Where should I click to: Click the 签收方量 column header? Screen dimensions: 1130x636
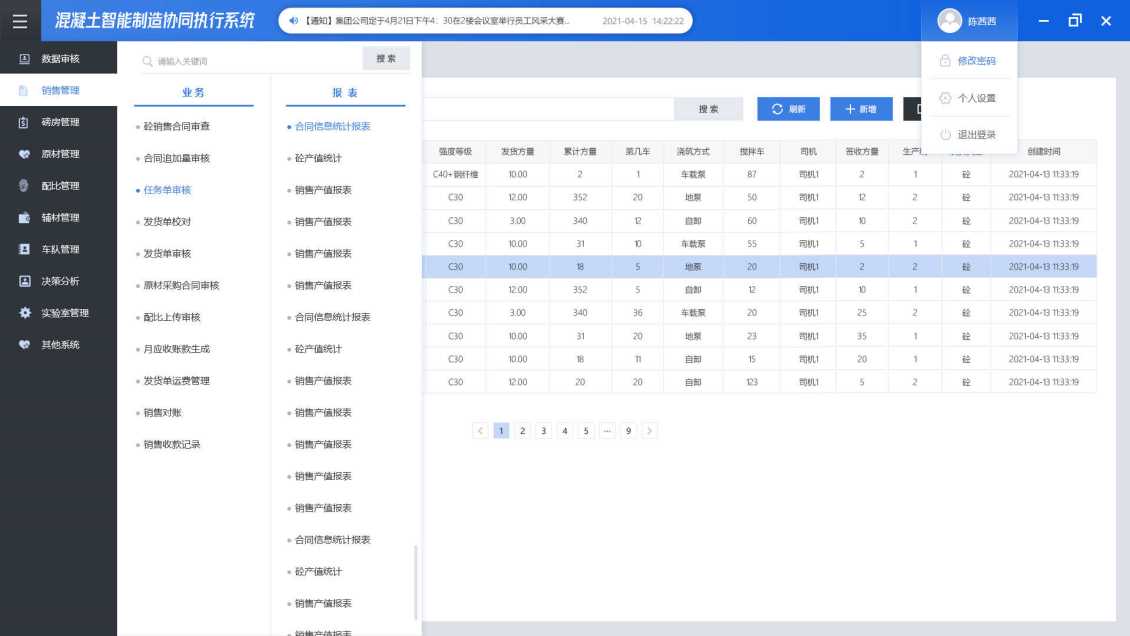click(862, 151)
